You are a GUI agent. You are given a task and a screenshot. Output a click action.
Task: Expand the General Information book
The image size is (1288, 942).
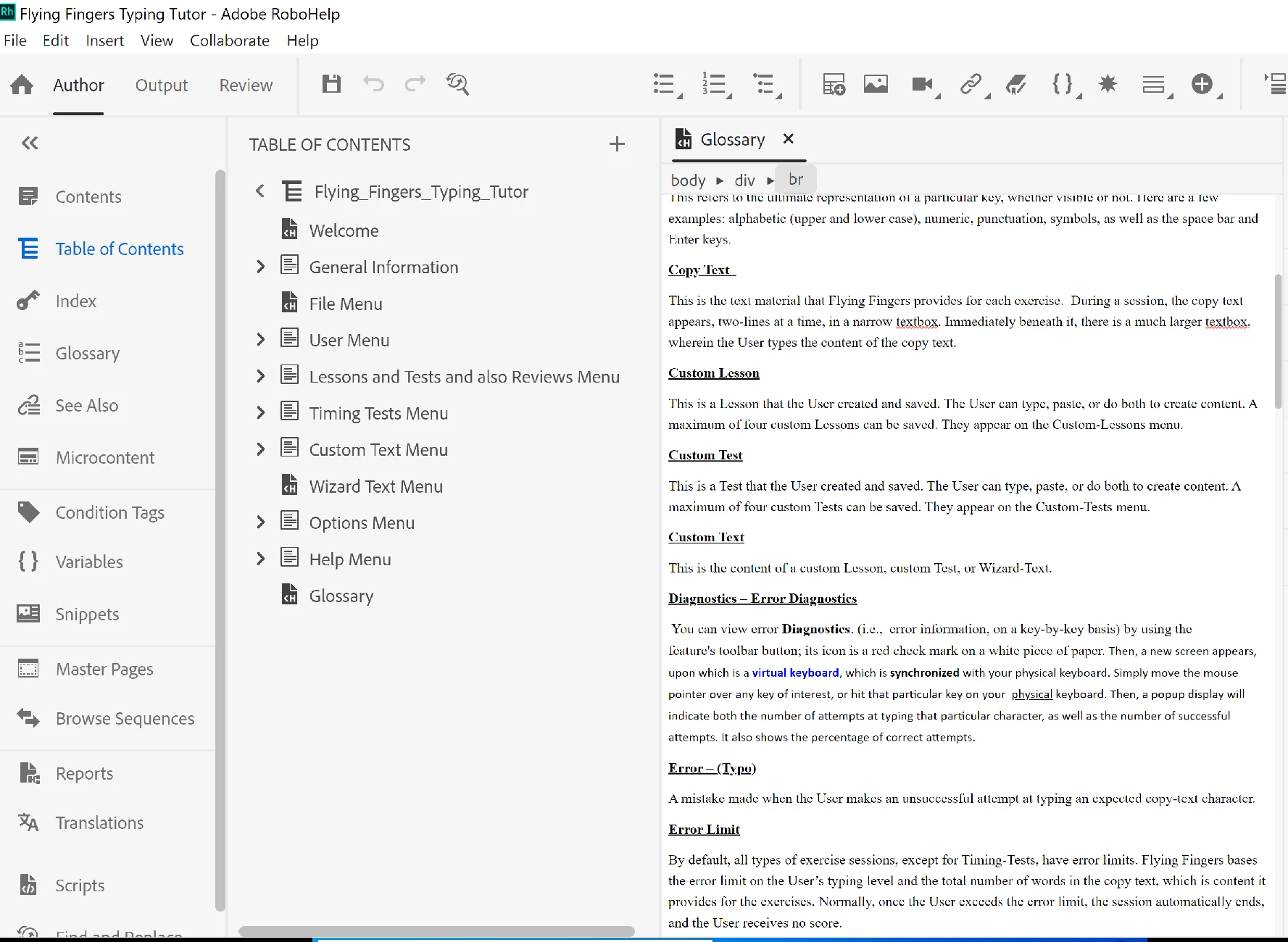[260, 267]
